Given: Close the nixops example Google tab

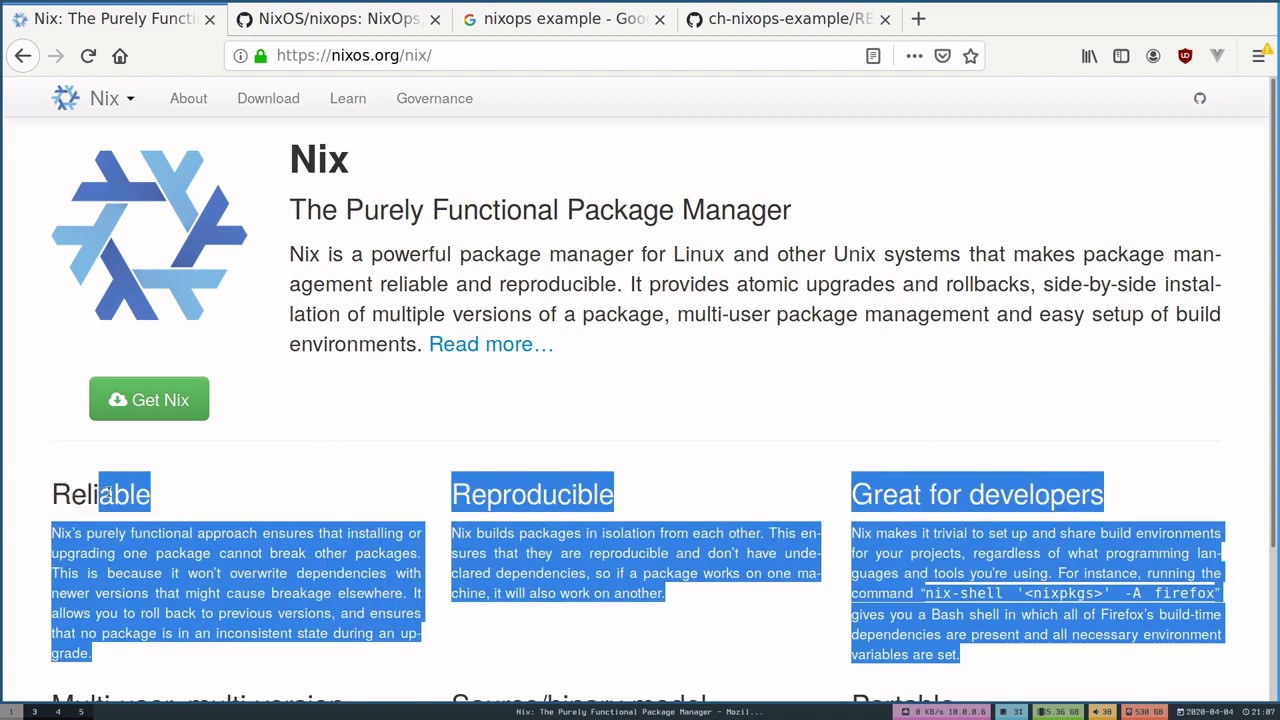Looking at the screenshot, I should (659, 19).
